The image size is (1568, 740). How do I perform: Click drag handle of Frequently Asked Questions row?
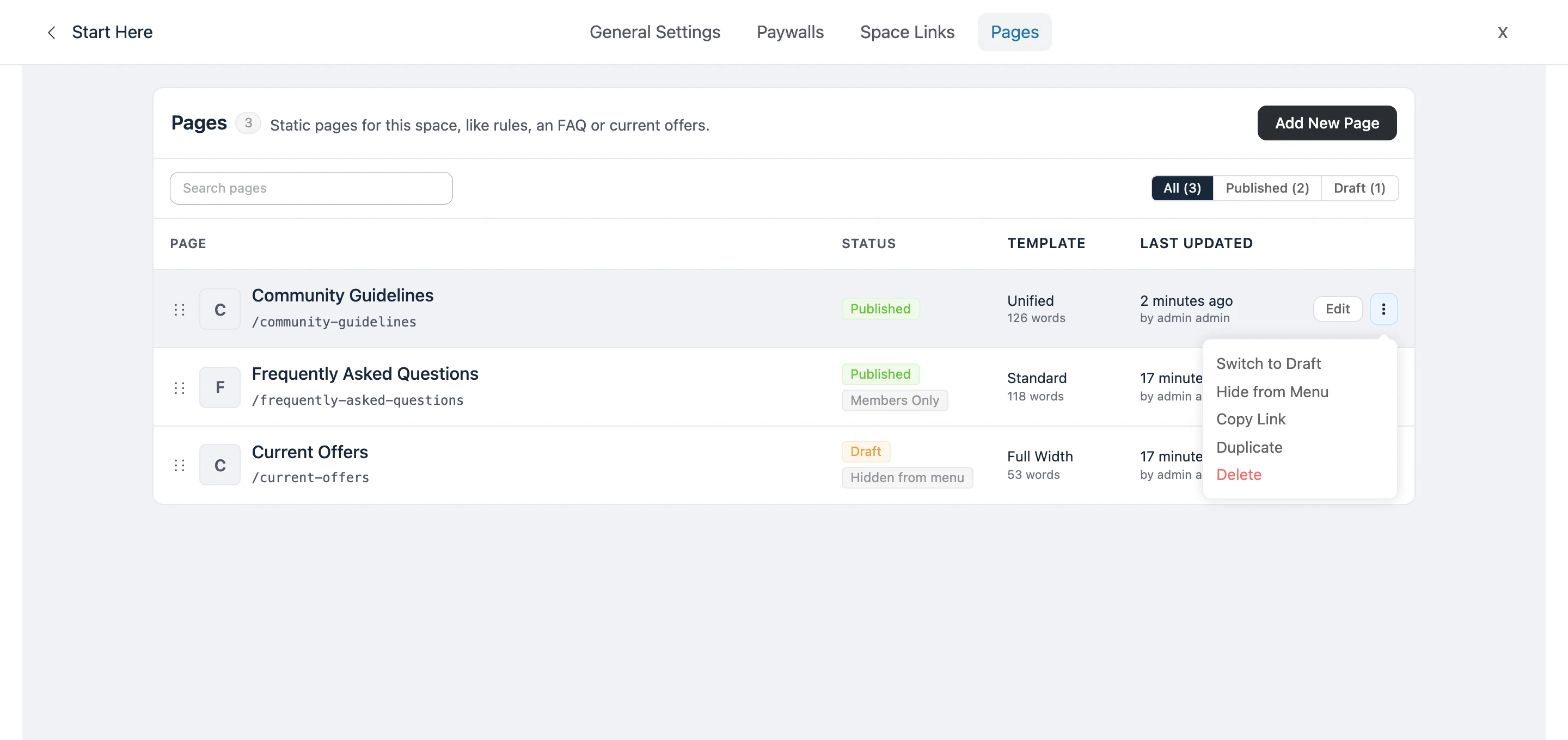tap(180, 387)
